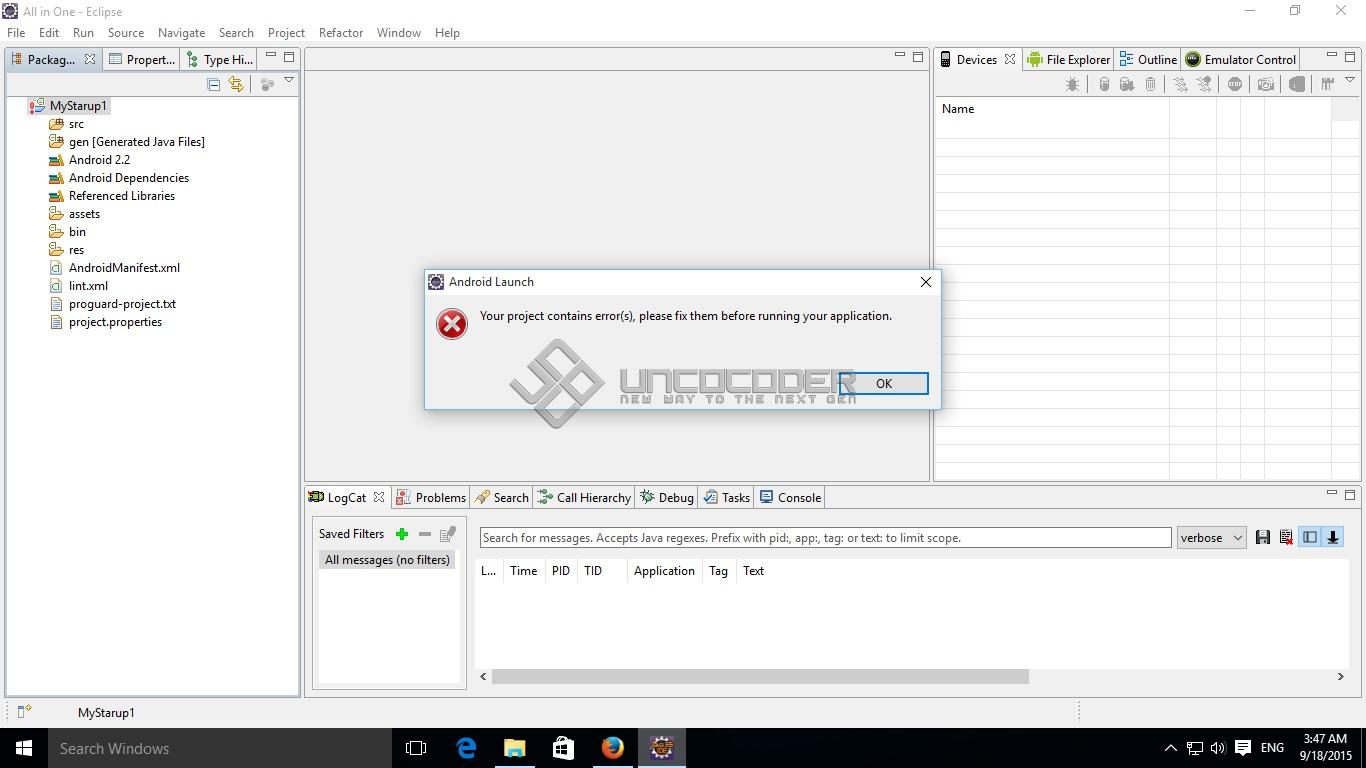
Task: Click the LogCat horizontal scrollbar thumb
Action: (x=760, y=677)
